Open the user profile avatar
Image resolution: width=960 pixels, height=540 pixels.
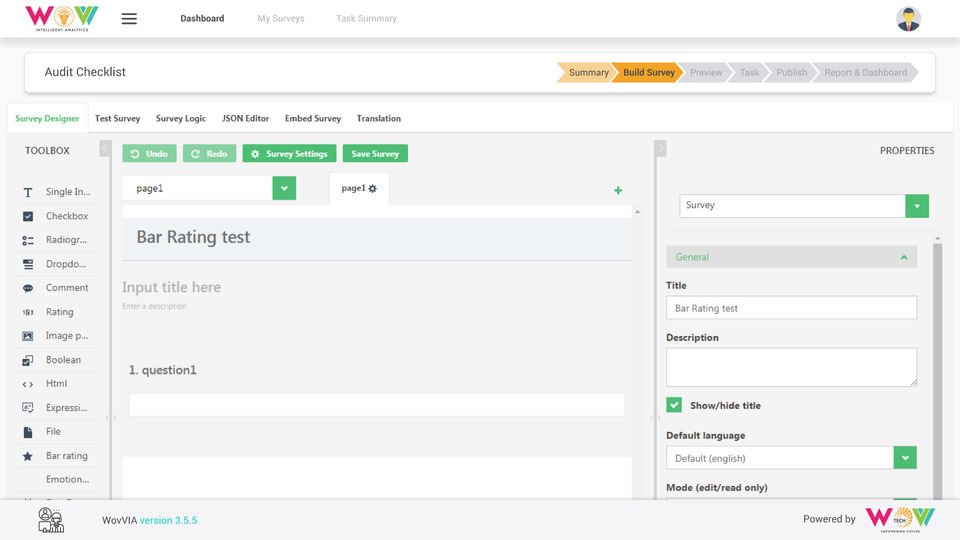click(908, 19)
